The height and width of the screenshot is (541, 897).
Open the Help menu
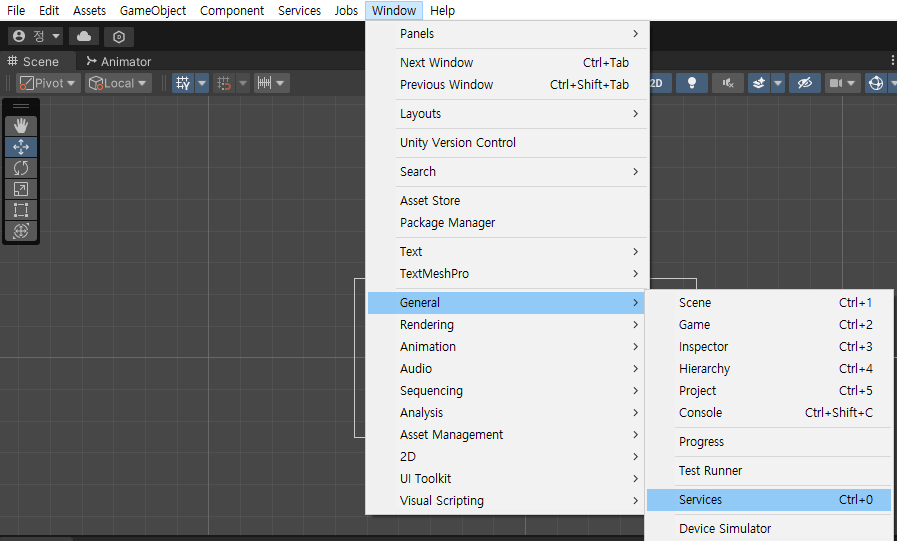[442, 10]
